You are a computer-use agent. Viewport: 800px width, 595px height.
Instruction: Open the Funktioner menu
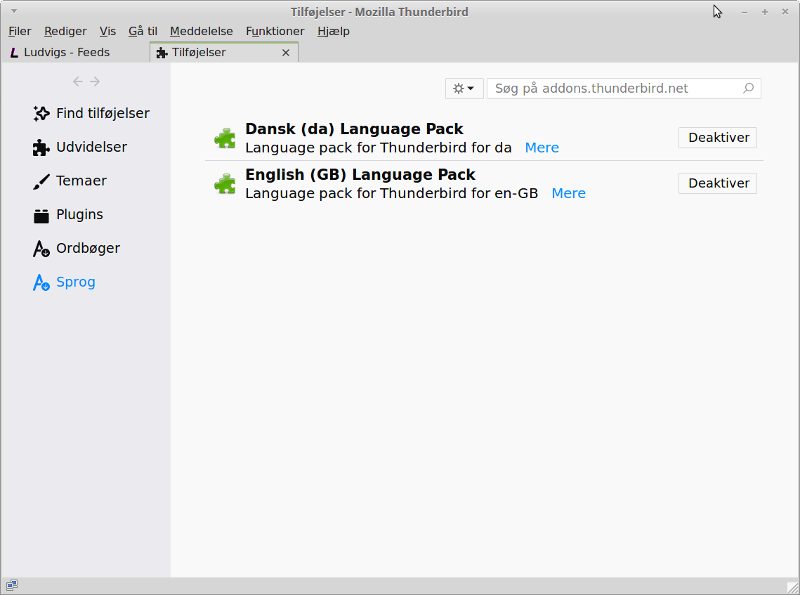pyautogui.click(x=275, y=31)
